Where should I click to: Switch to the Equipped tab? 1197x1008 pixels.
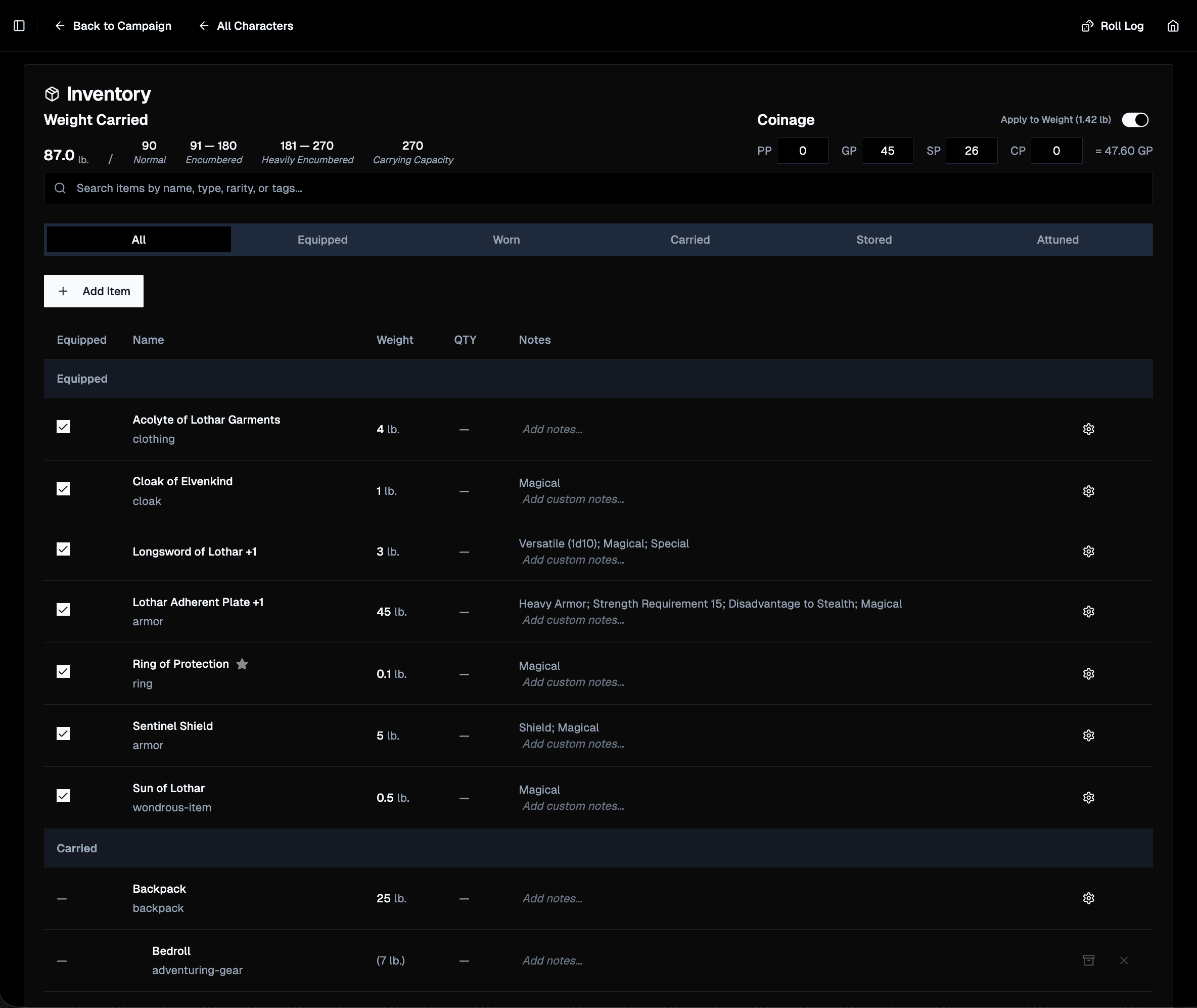coord(322,240)
